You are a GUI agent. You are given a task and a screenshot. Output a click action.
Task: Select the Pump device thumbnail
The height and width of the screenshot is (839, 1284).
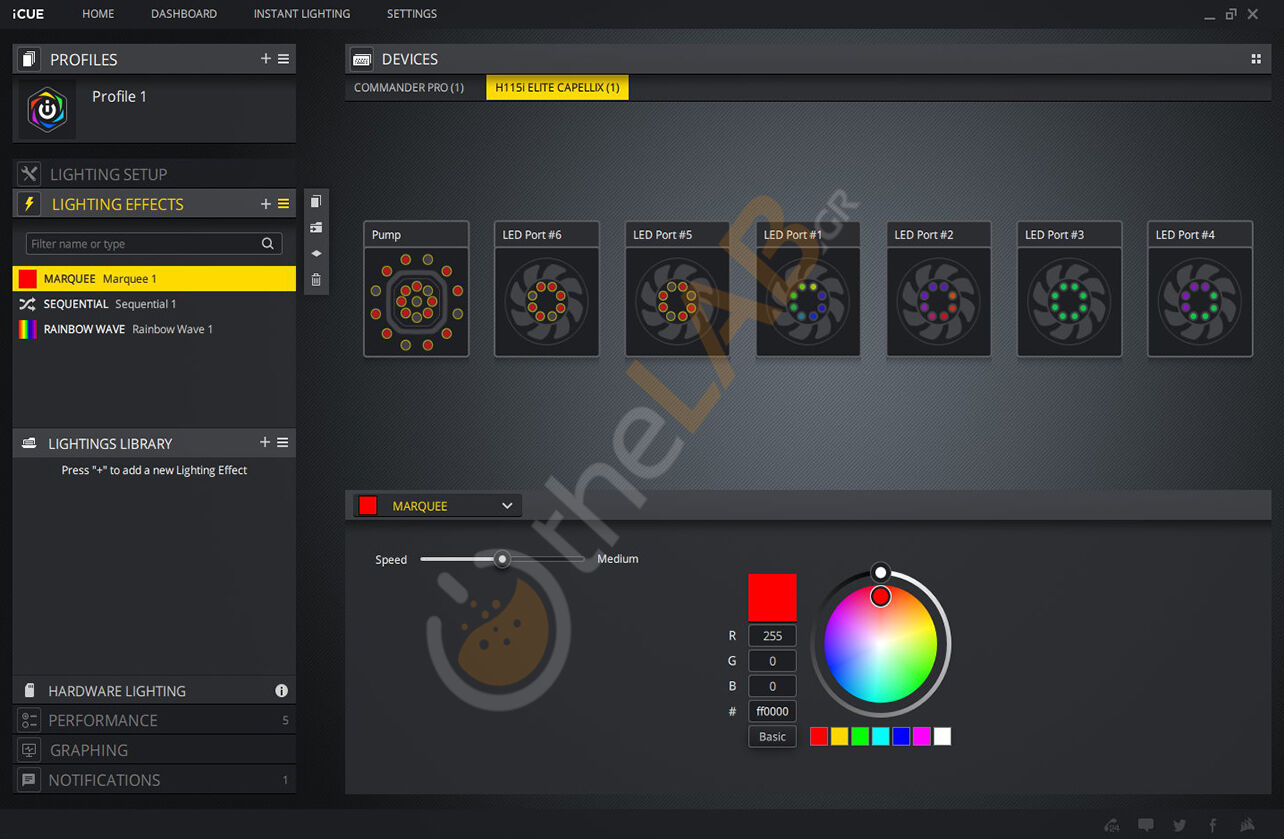(x=416, y=289)
